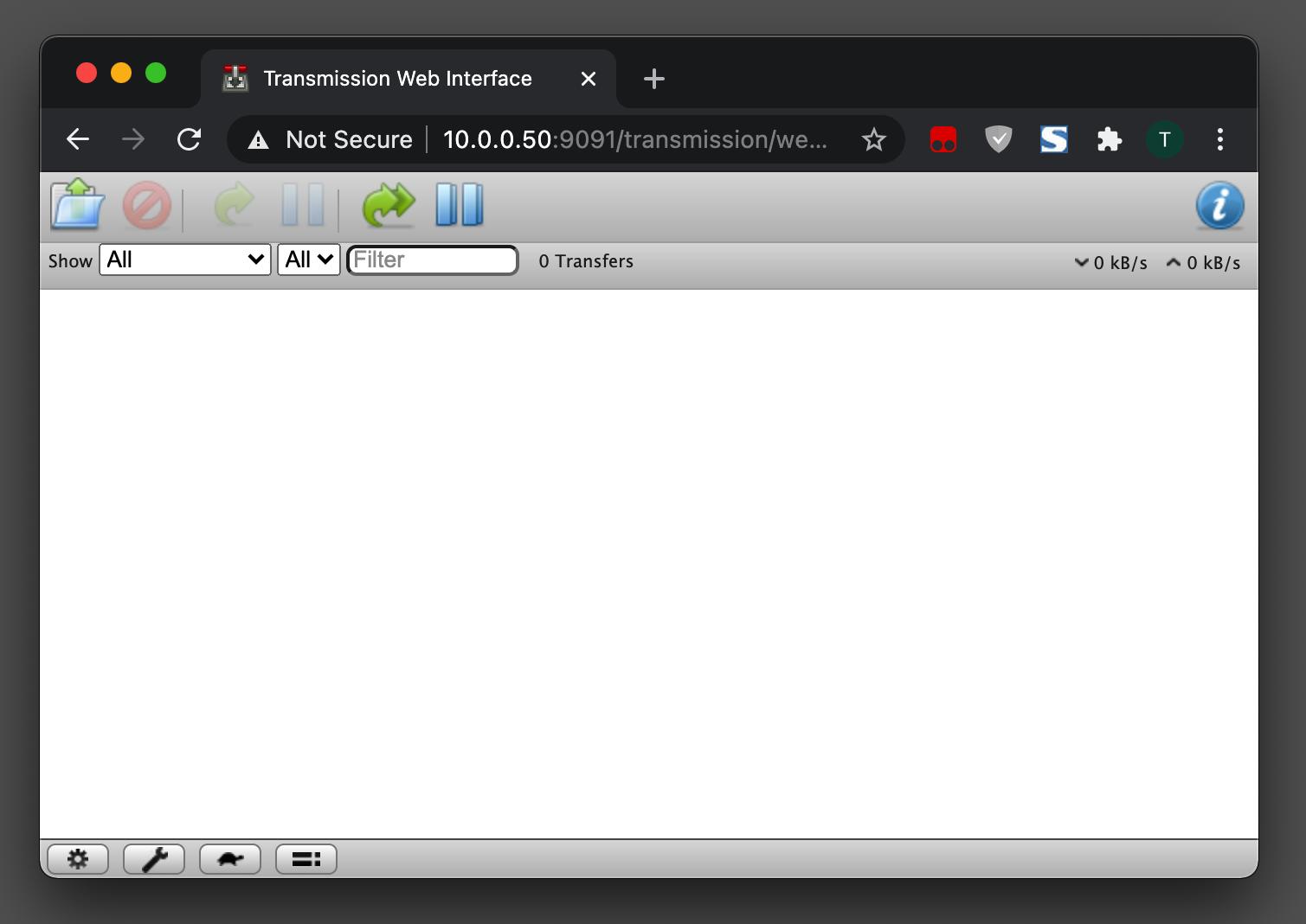The height and width of the screenshot is (924, 1306).
Task: Click the gray shield extension icon
Action: 999,139
